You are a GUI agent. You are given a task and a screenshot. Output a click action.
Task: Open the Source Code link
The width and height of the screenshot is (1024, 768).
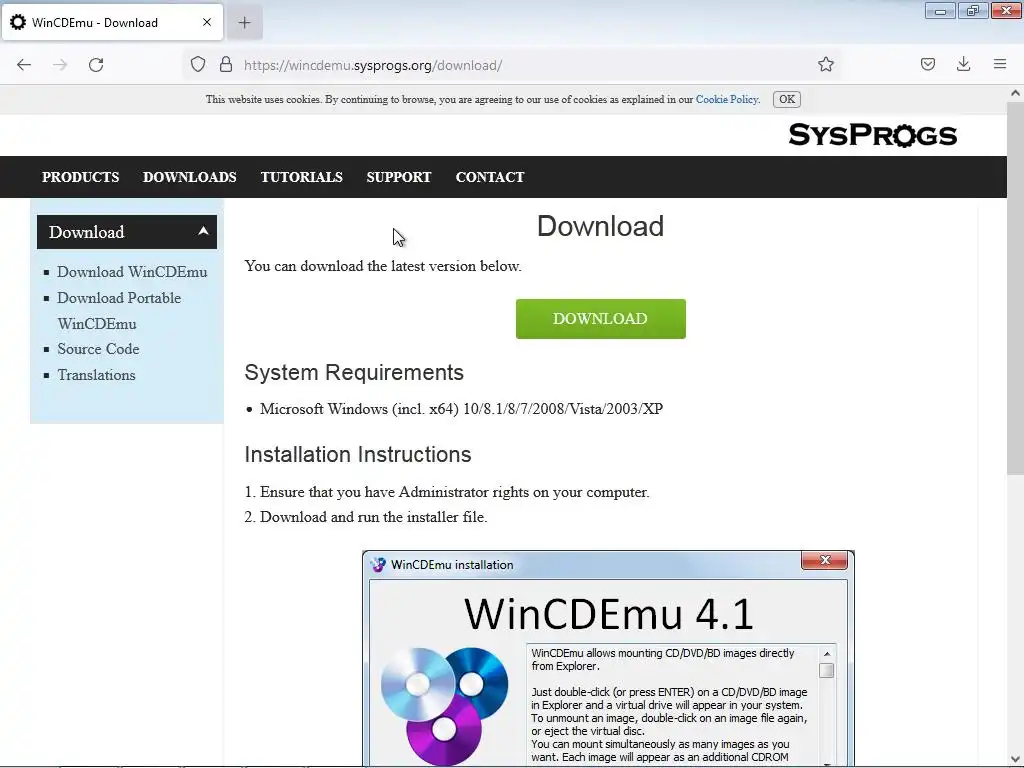coord(98,349)
